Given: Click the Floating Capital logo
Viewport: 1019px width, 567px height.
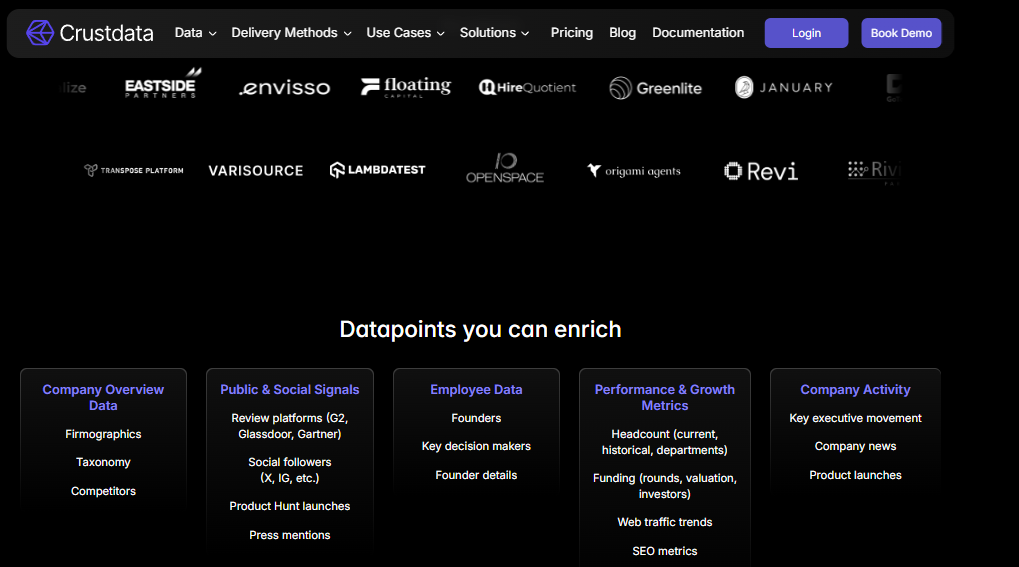Looking at the screenshot, I should pos(406,87).
